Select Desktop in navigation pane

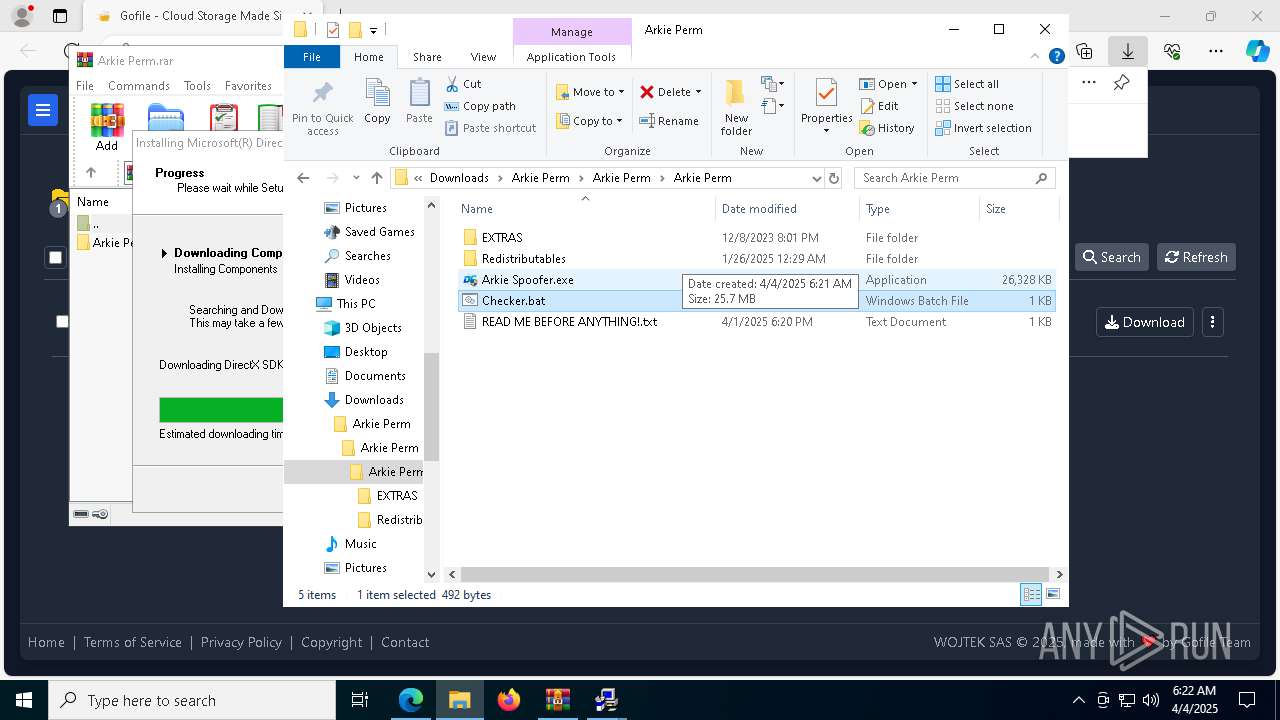[x=365, y=352]
